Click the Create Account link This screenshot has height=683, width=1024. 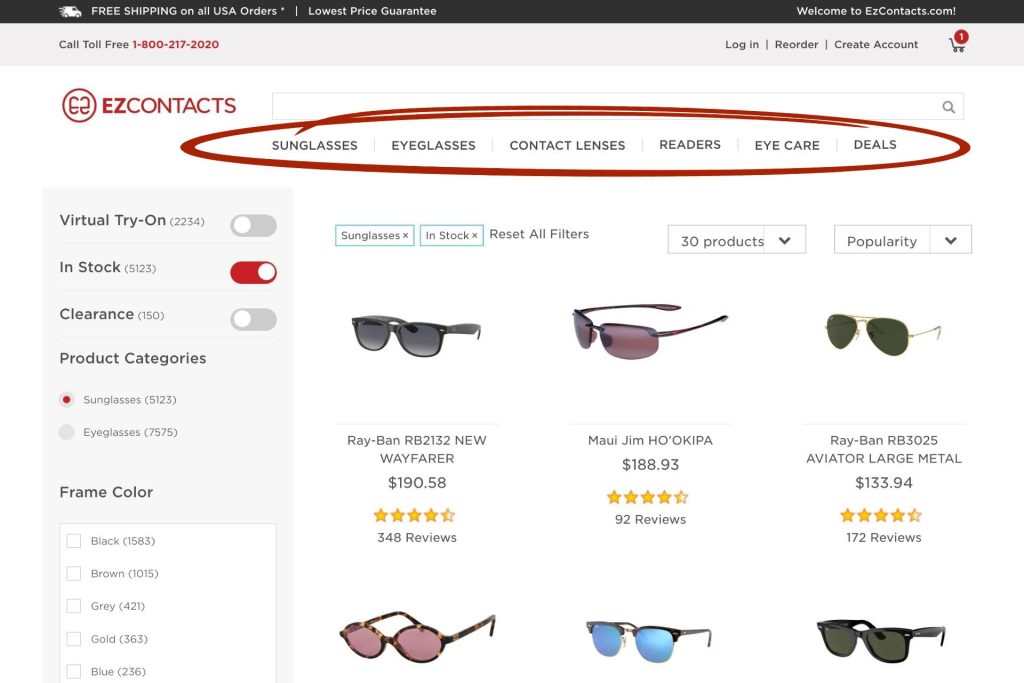(x=876, y=45)
